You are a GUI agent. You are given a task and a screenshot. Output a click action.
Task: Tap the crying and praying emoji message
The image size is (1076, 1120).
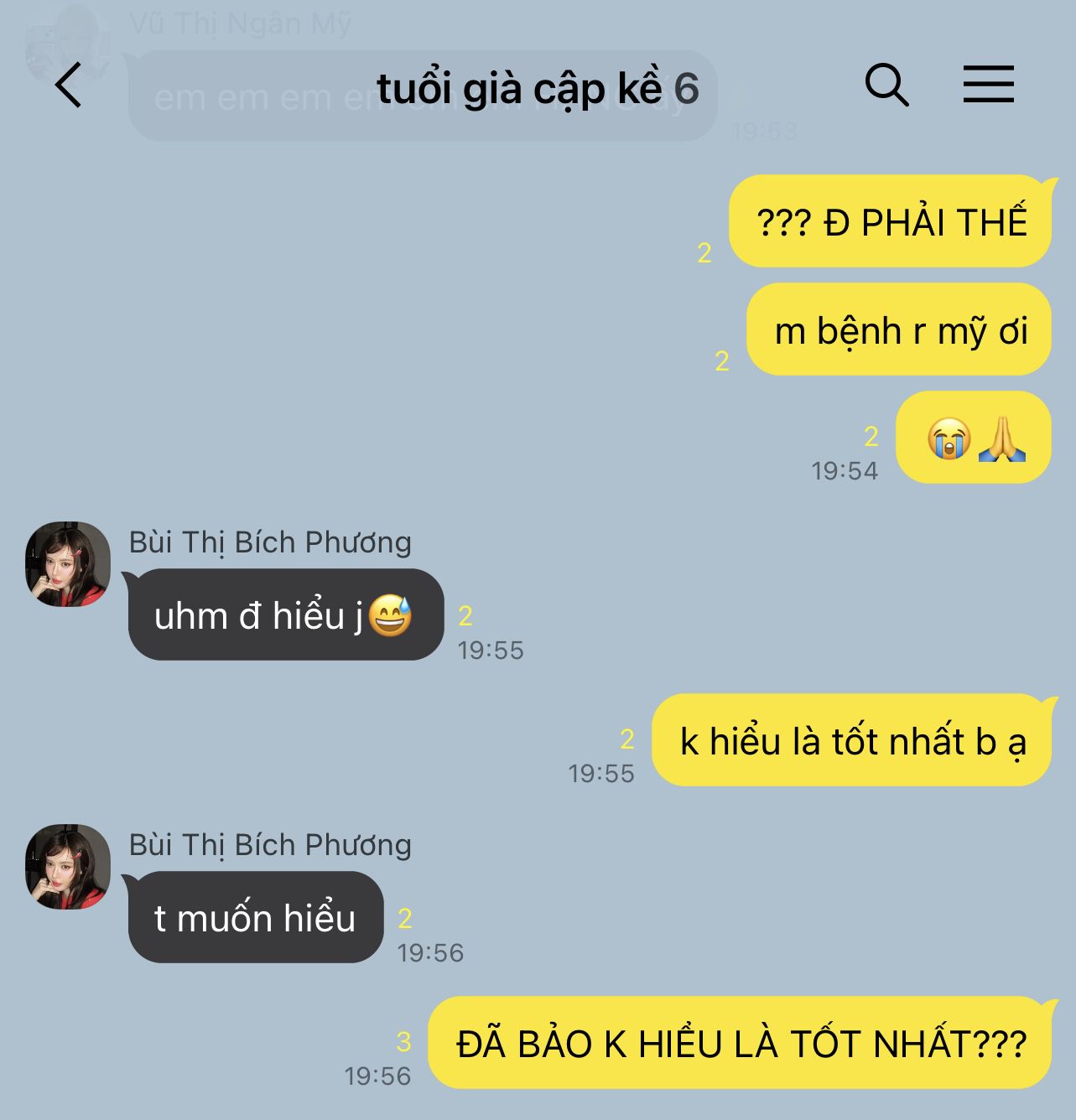[x=974, y=438]
